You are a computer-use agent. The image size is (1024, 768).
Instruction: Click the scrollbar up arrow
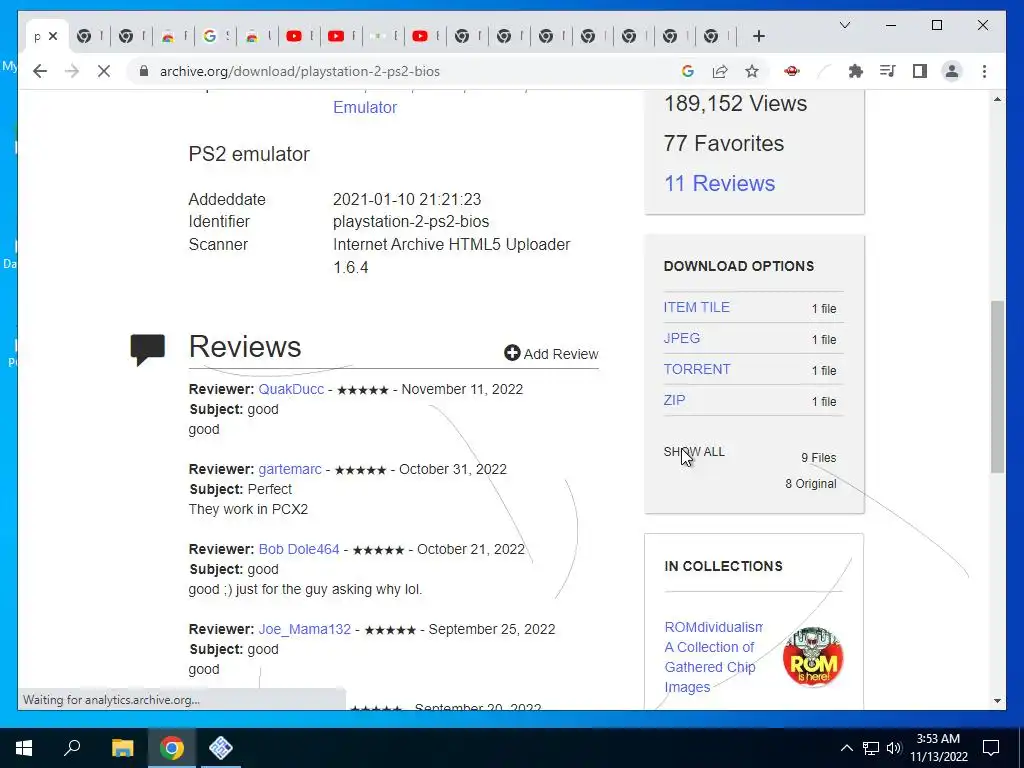(997, 99)
